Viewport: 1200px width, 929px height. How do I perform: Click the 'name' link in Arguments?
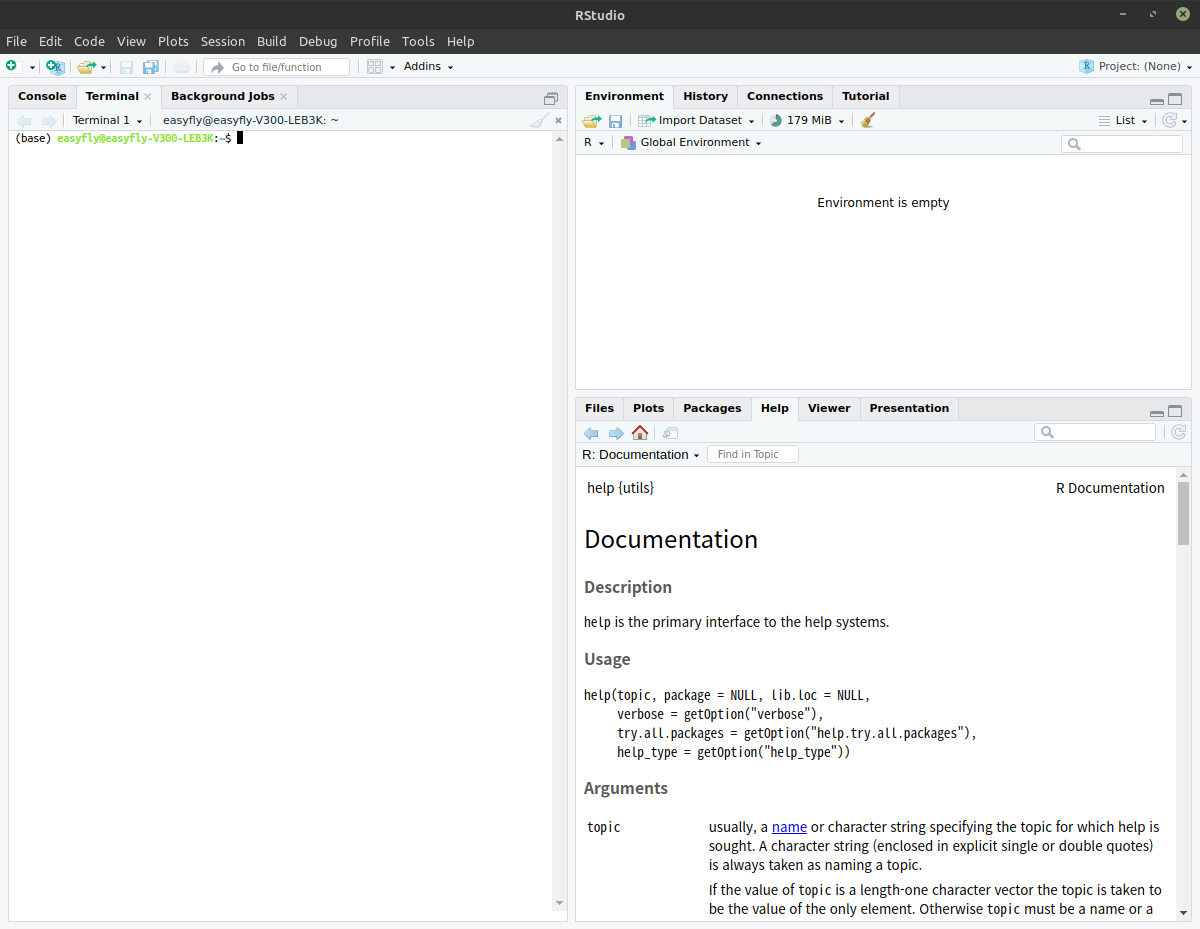pos(789,827)
